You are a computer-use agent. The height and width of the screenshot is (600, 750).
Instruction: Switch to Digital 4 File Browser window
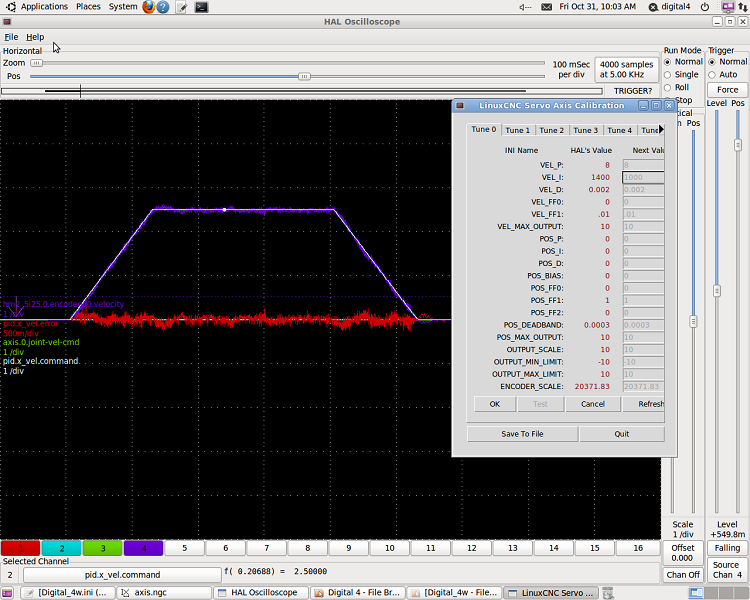coord(357,593)
